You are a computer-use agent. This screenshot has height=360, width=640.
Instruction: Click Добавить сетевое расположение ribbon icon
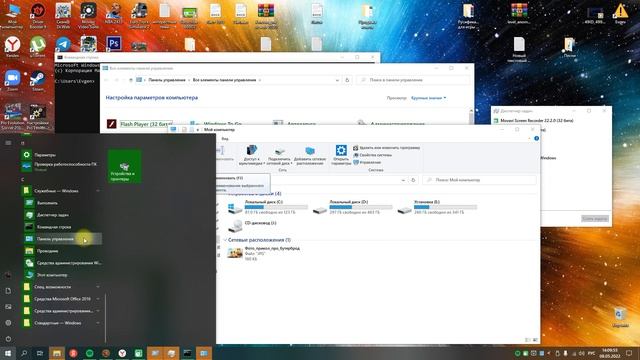(310, 155)
